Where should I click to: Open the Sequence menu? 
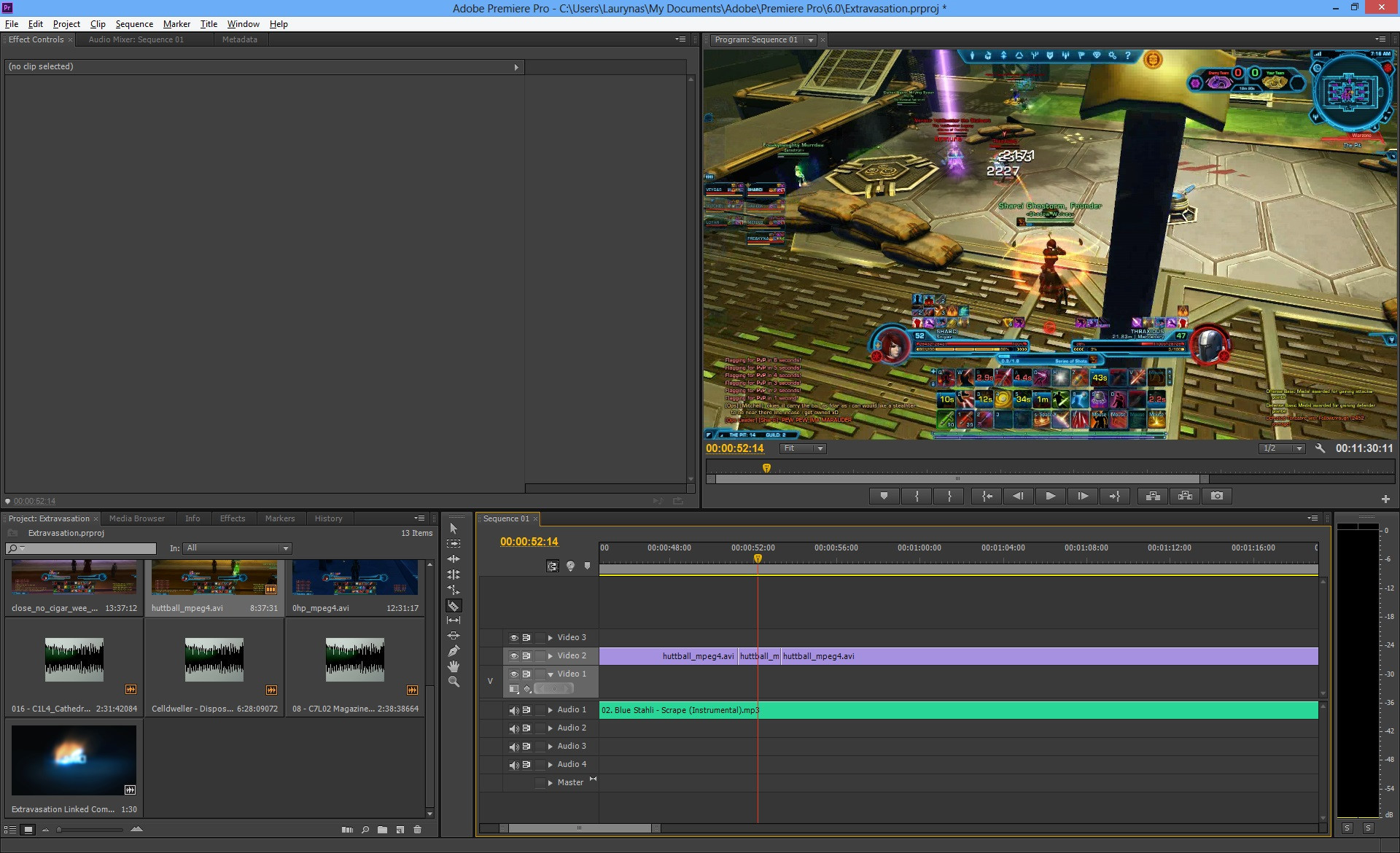[x=134, y=24]
